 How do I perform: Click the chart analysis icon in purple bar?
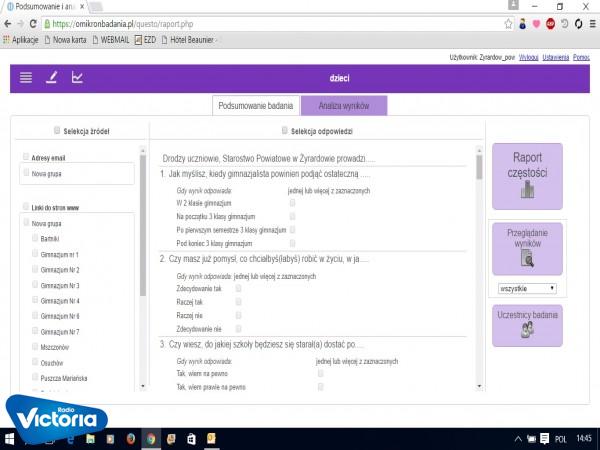(x=77, y=78)
